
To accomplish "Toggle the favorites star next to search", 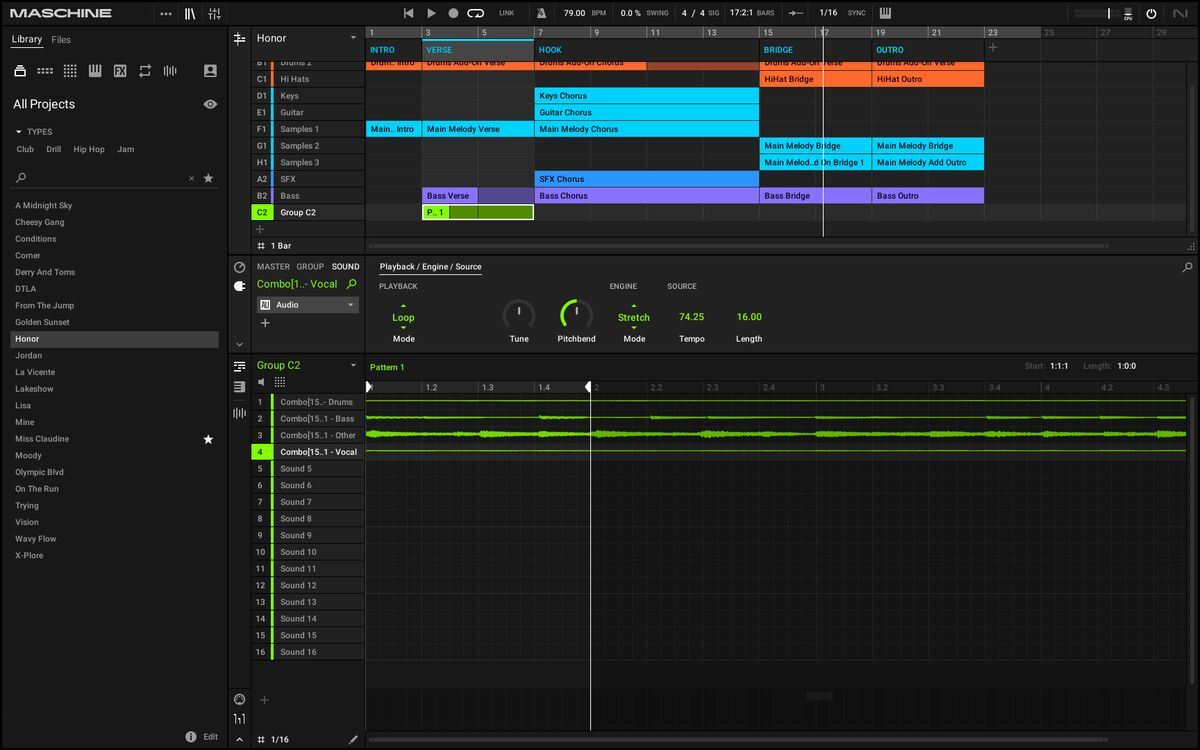I will 208,178.
